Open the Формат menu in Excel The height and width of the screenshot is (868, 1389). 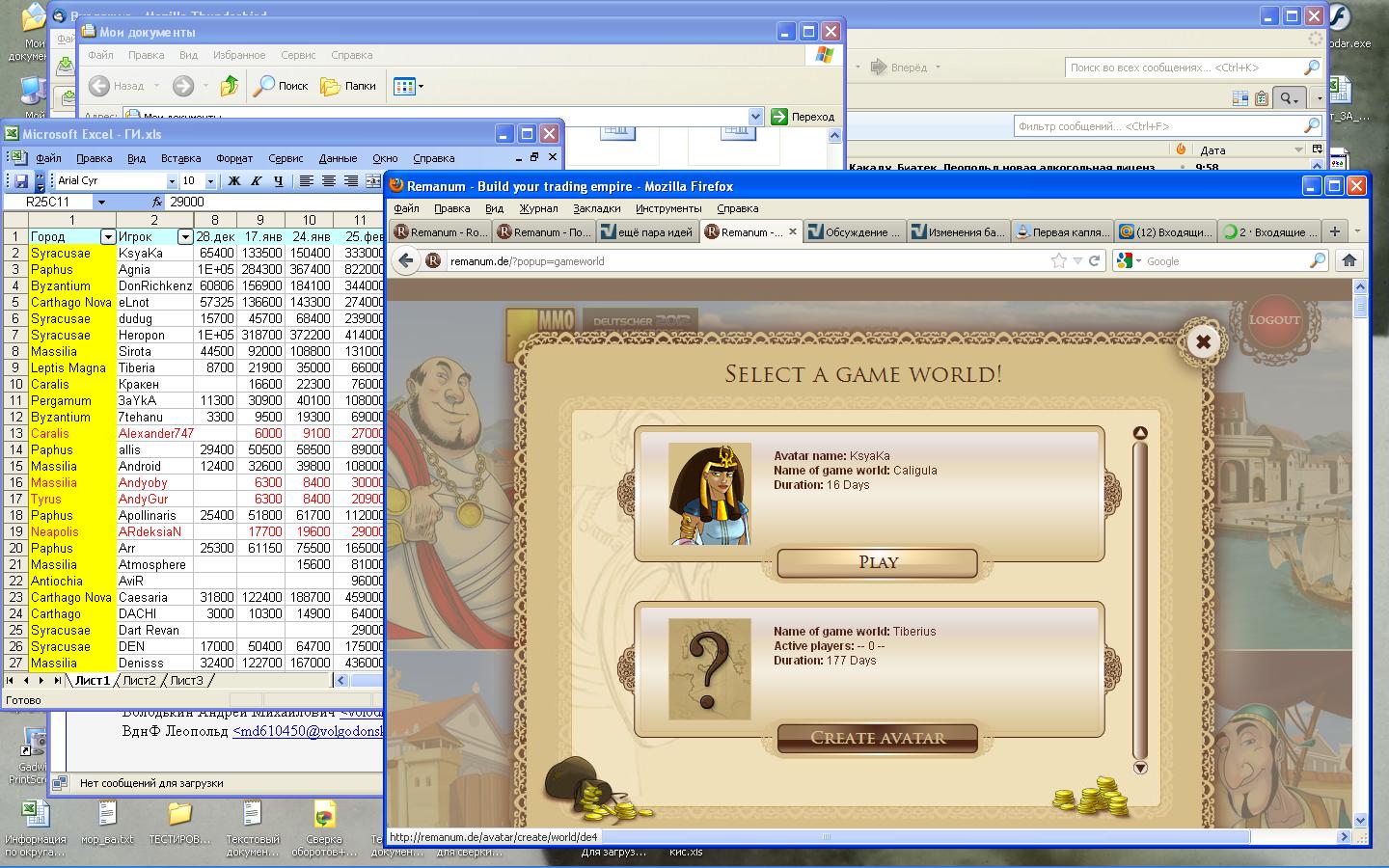pos(234,158)
